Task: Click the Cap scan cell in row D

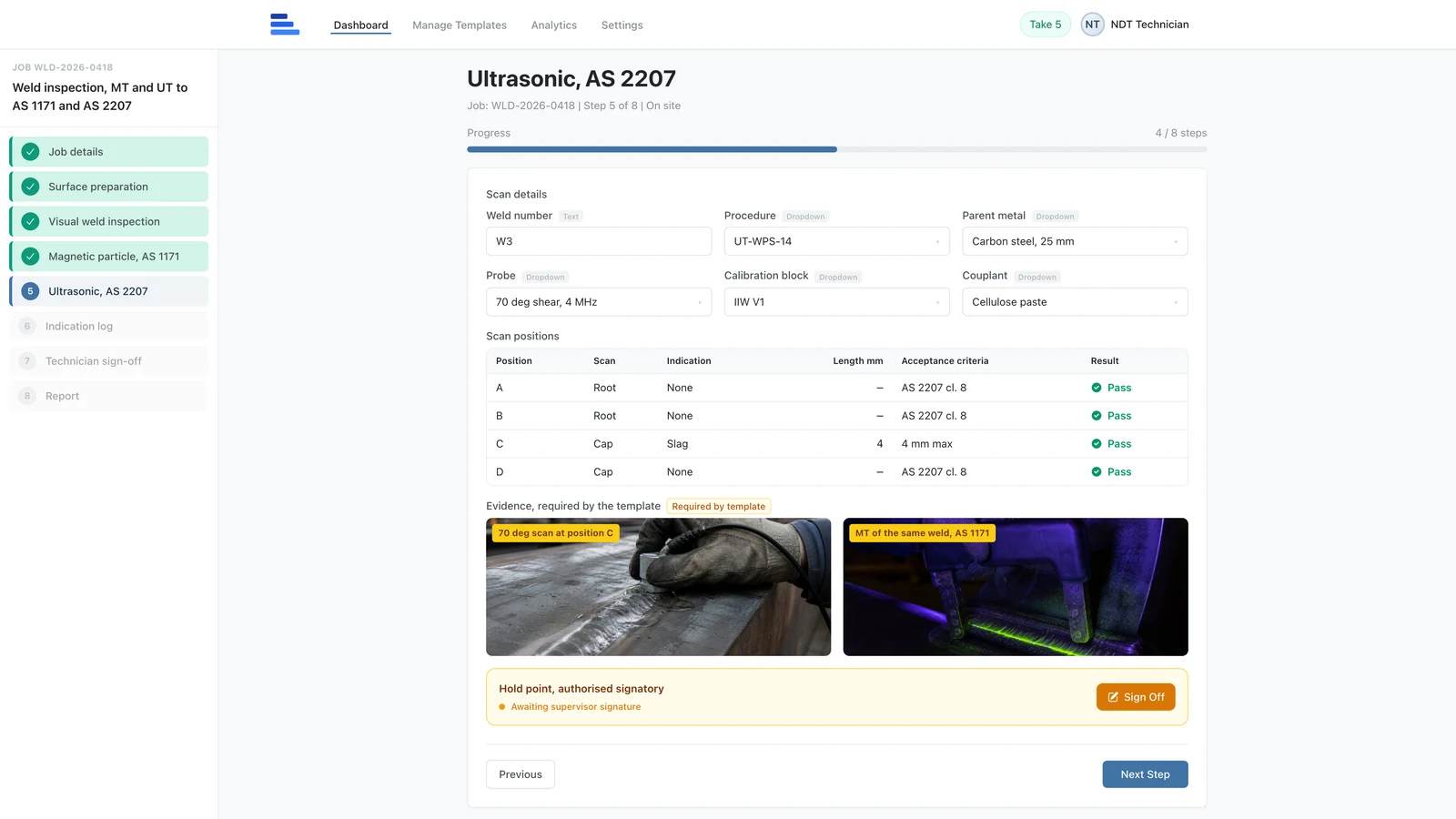Action: click(x=603, y=472)
